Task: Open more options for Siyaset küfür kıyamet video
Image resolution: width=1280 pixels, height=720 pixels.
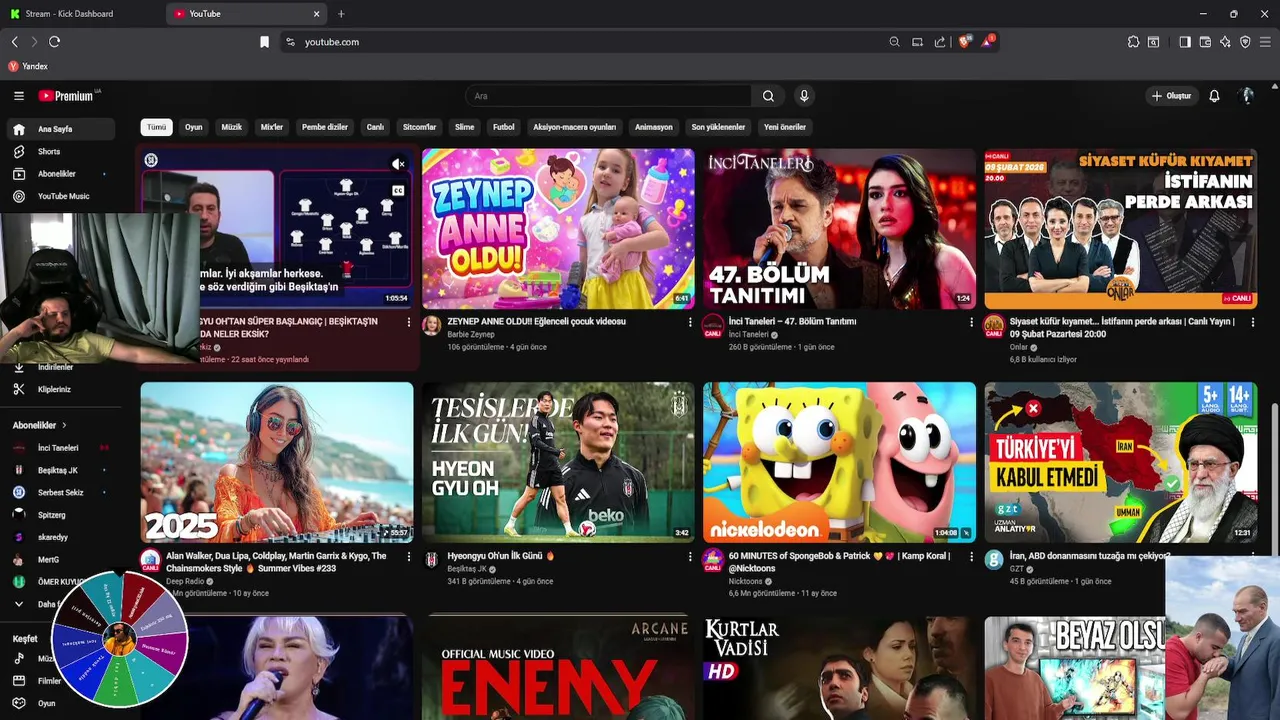Action: 1252,322
